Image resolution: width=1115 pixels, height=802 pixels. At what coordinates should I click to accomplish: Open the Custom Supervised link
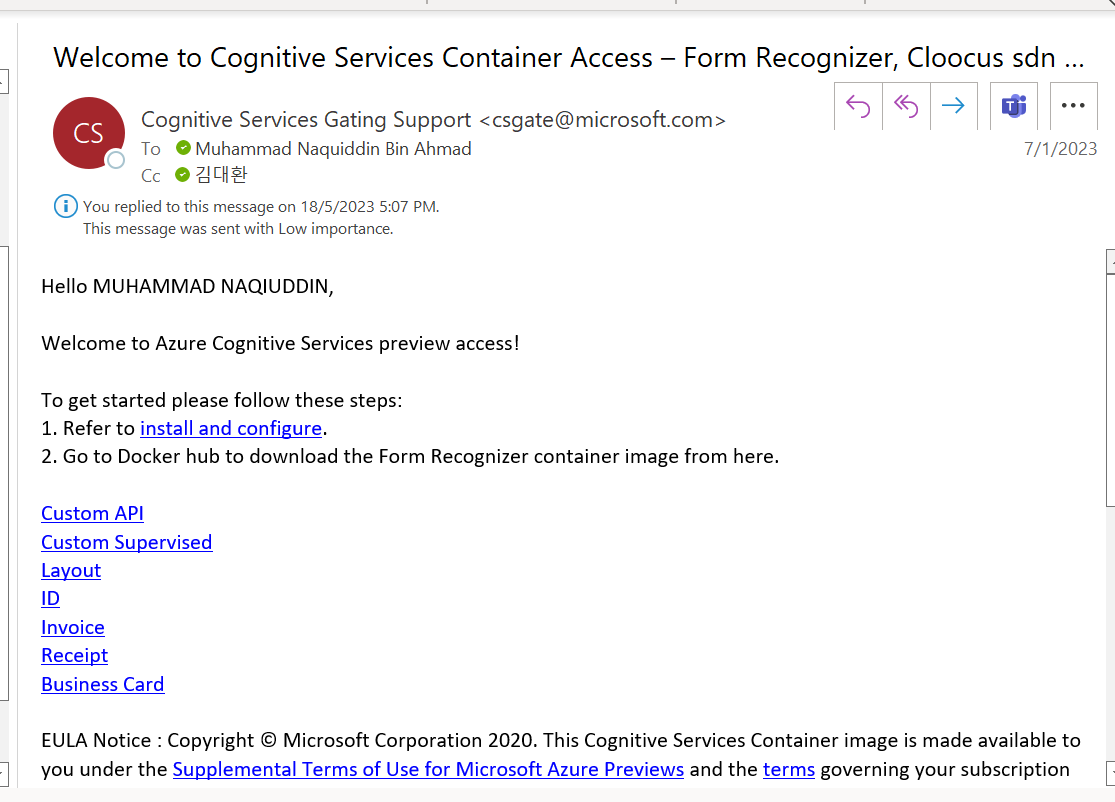click(127, 542)
